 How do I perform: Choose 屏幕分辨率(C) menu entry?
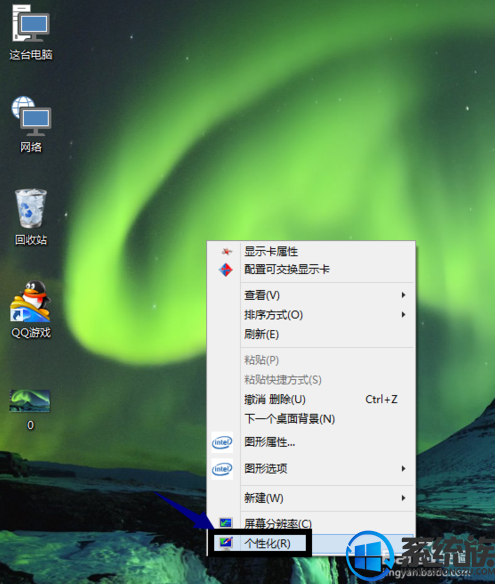311,523
